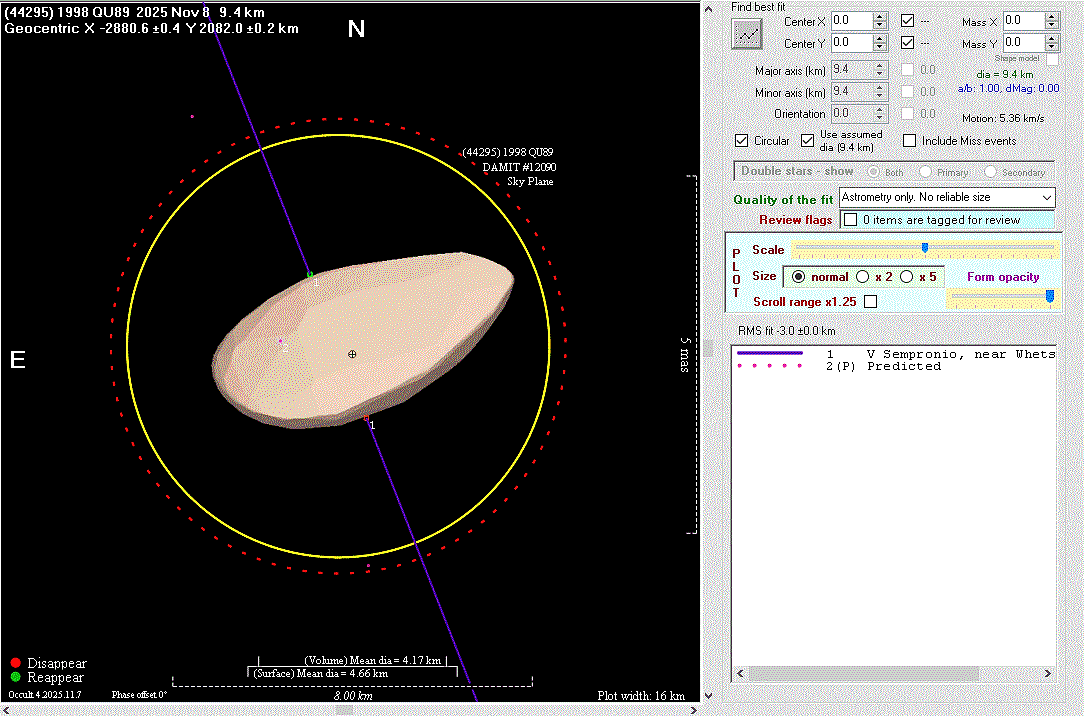Click the Form opacity slider handle
The image size is (1084, 716).
click(x=1049, y=296)
